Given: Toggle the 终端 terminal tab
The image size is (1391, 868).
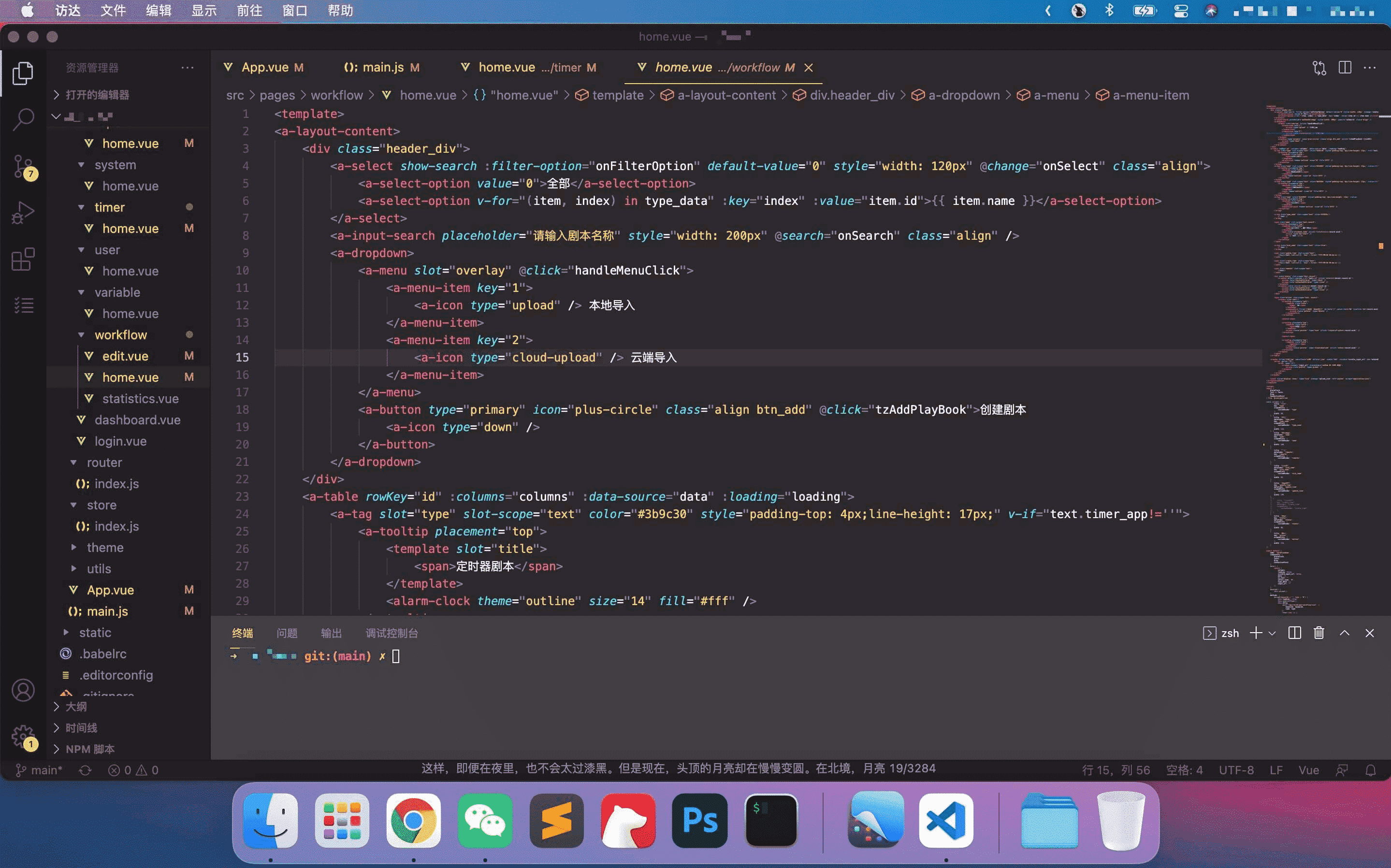Looking at the screenshot, I should point(242,633).
